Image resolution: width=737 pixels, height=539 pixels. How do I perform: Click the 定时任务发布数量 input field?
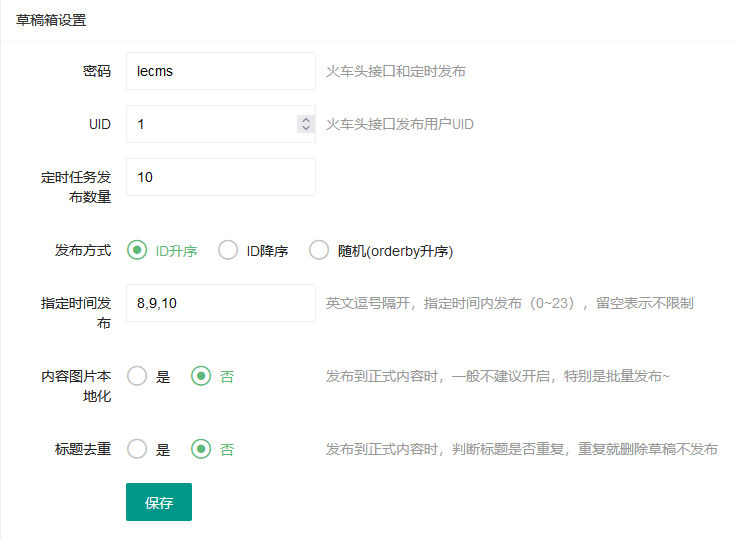[220, 177]
